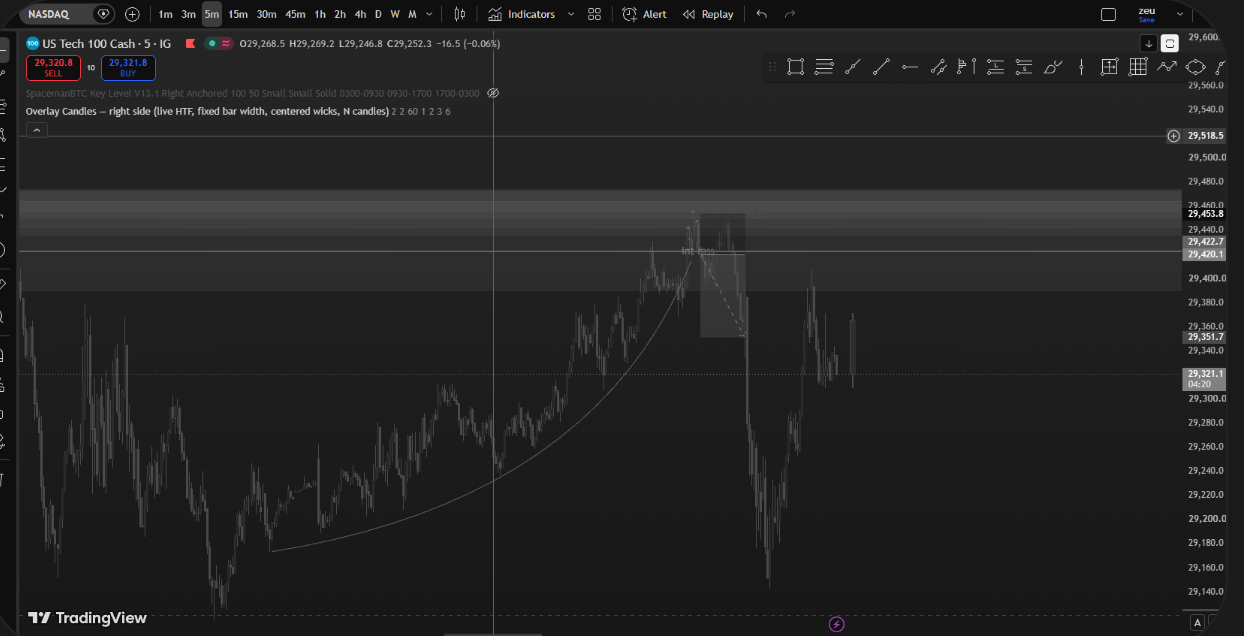Toggle auto scale A button
This screenshot has width=1244, height=636.
(x=1197, y=623)
